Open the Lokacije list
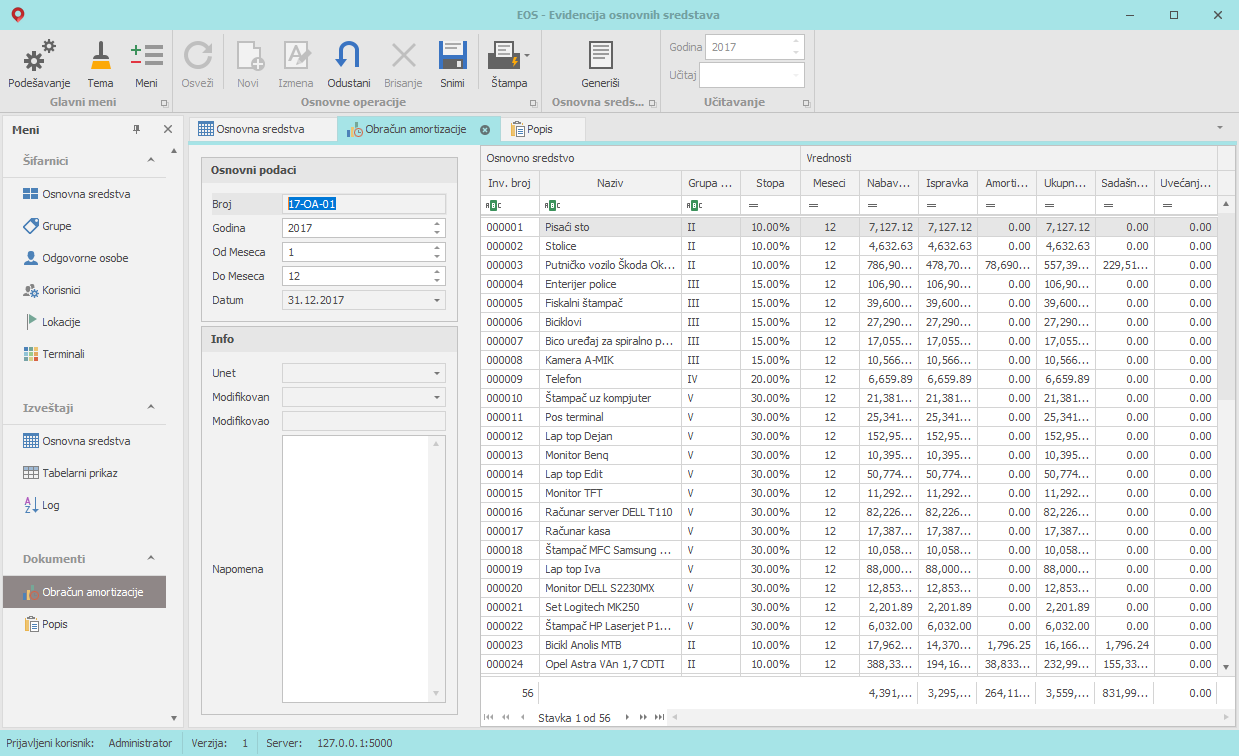 pos(60,322)
